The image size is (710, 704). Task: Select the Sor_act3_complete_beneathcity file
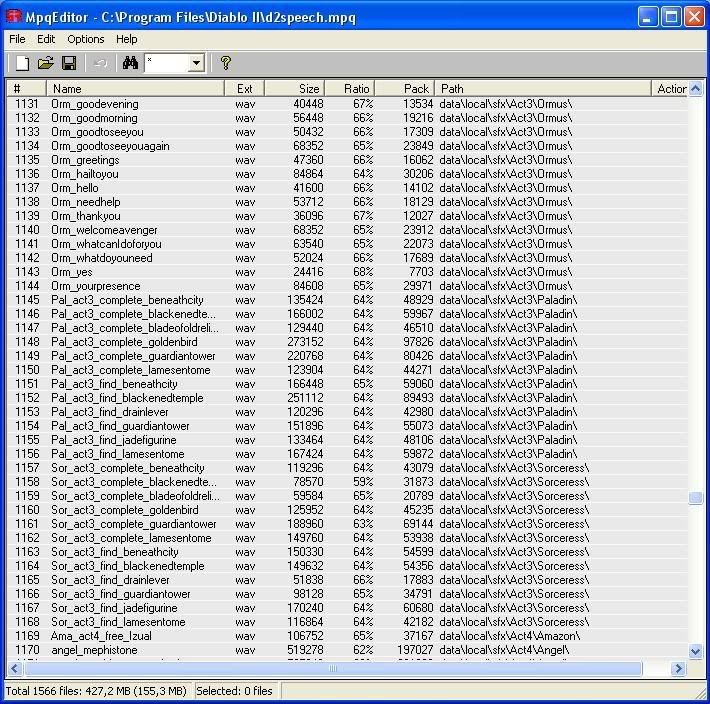point(128,468)
